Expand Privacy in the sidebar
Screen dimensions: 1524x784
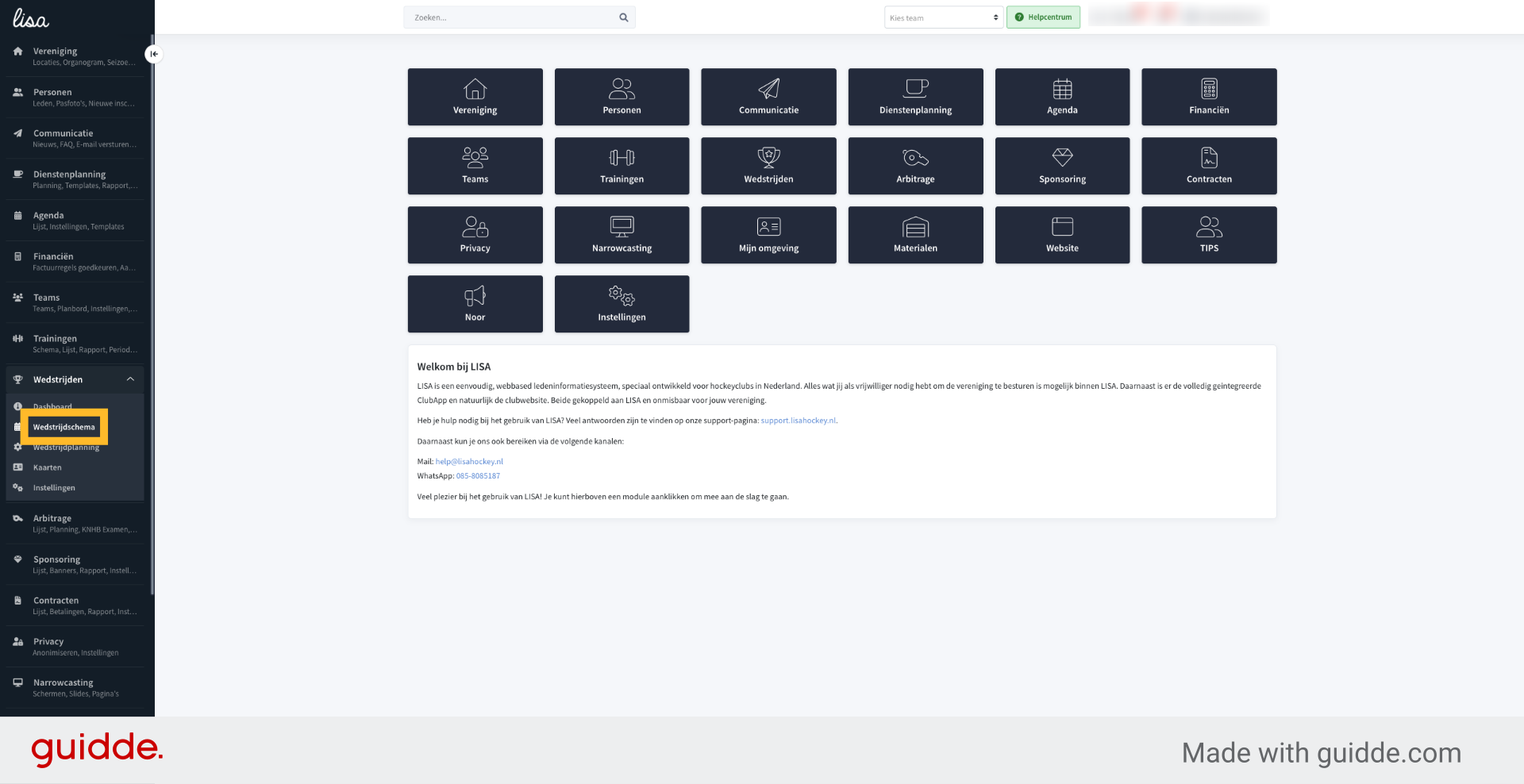coord(75,647)
